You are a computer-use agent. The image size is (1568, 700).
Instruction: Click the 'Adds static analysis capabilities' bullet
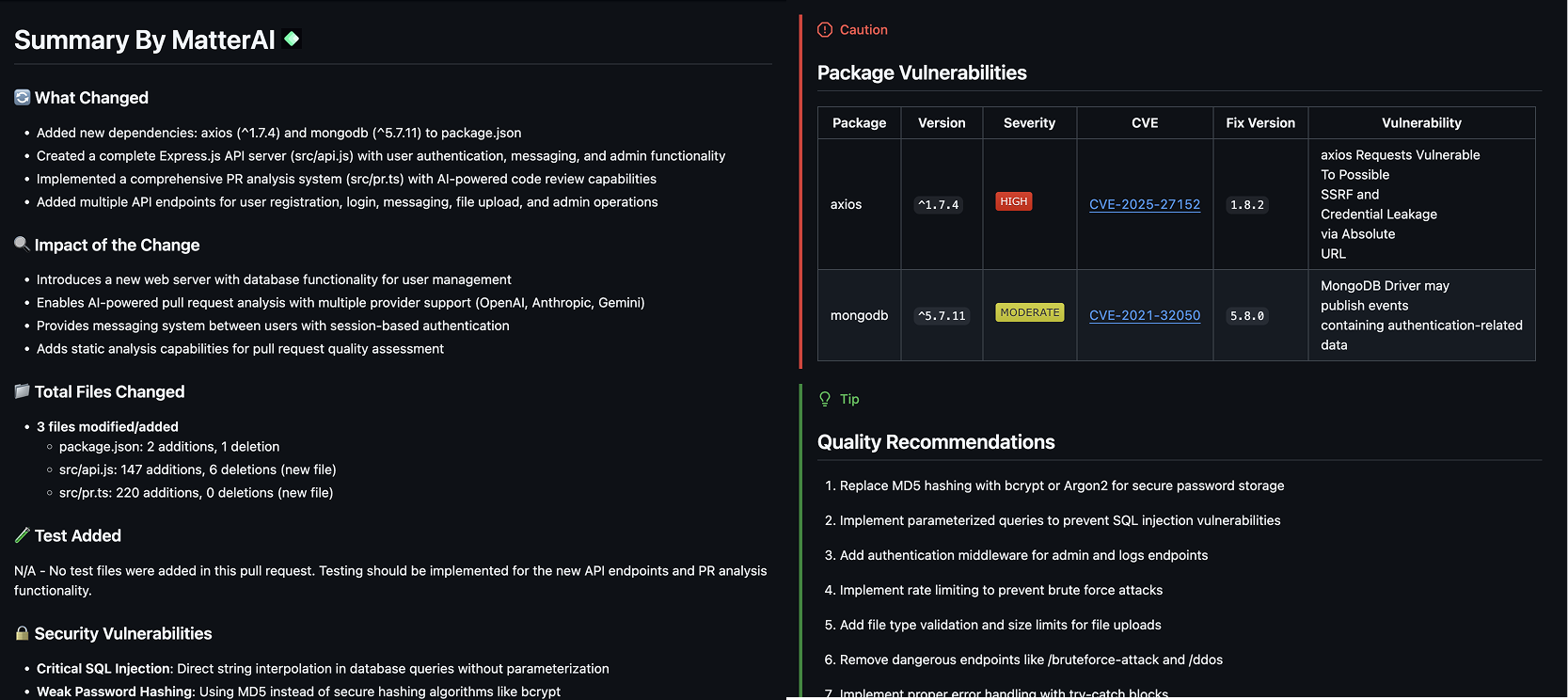click(240, 348)
